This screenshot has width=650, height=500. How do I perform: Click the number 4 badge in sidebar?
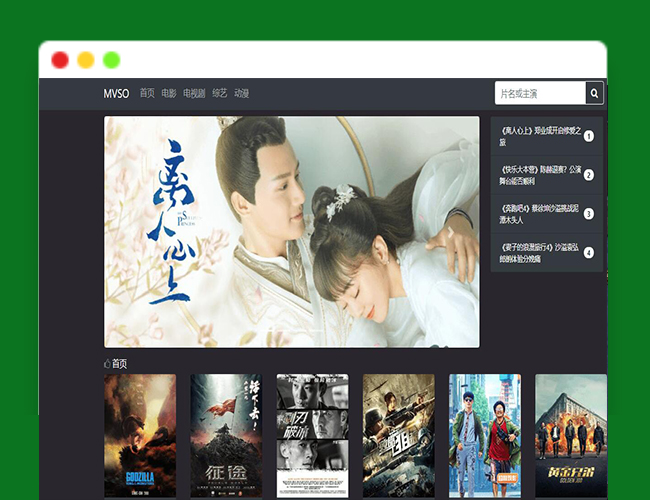[589, 252]
